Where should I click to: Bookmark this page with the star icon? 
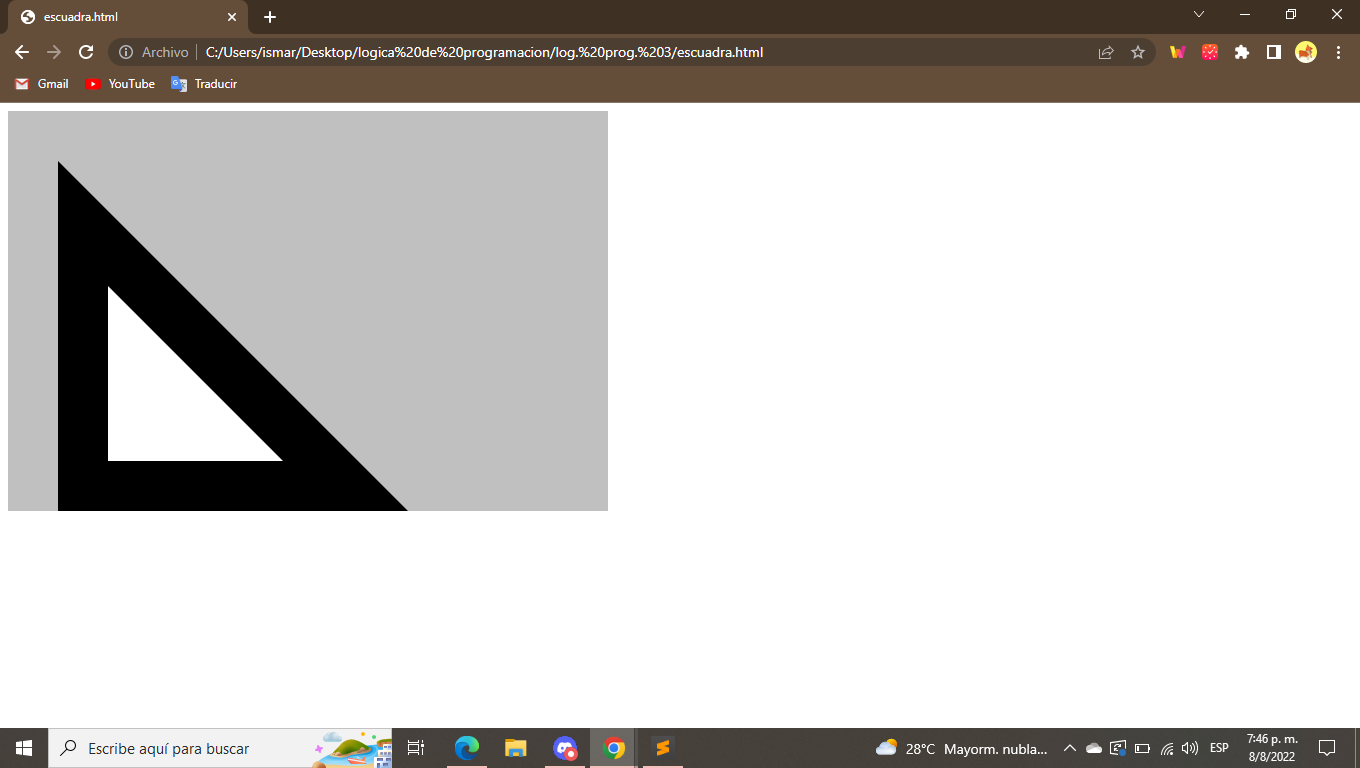[1138, 52]
